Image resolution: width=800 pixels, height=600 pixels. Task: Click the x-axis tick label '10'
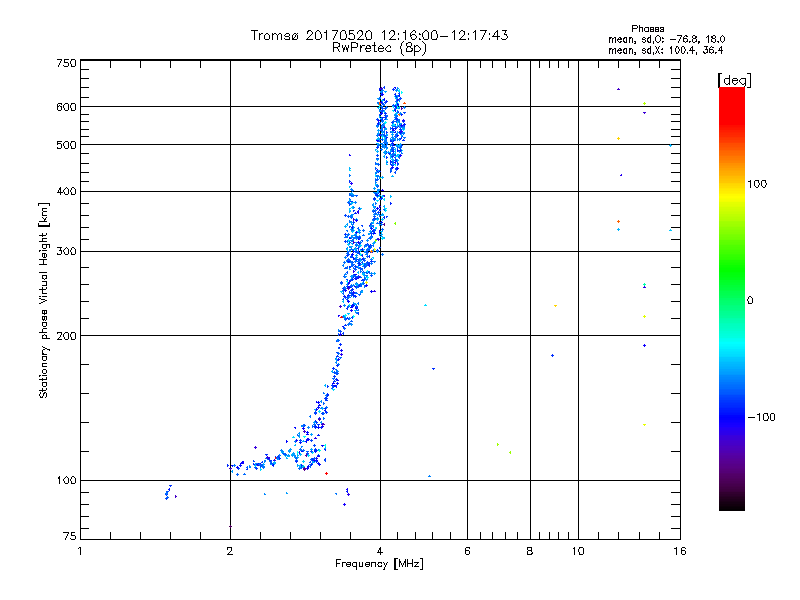pyautogui.click(x=578, y=551)
